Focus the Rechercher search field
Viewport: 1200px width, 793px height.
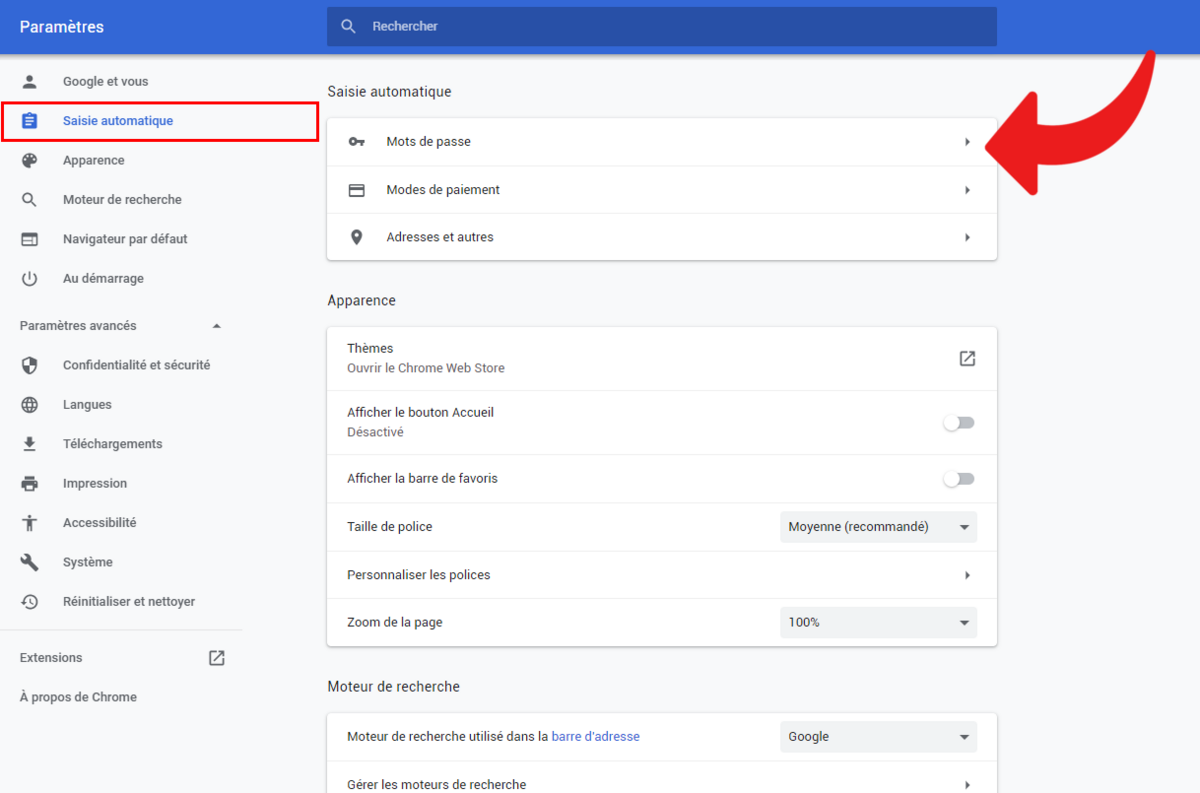click(662, 26)
